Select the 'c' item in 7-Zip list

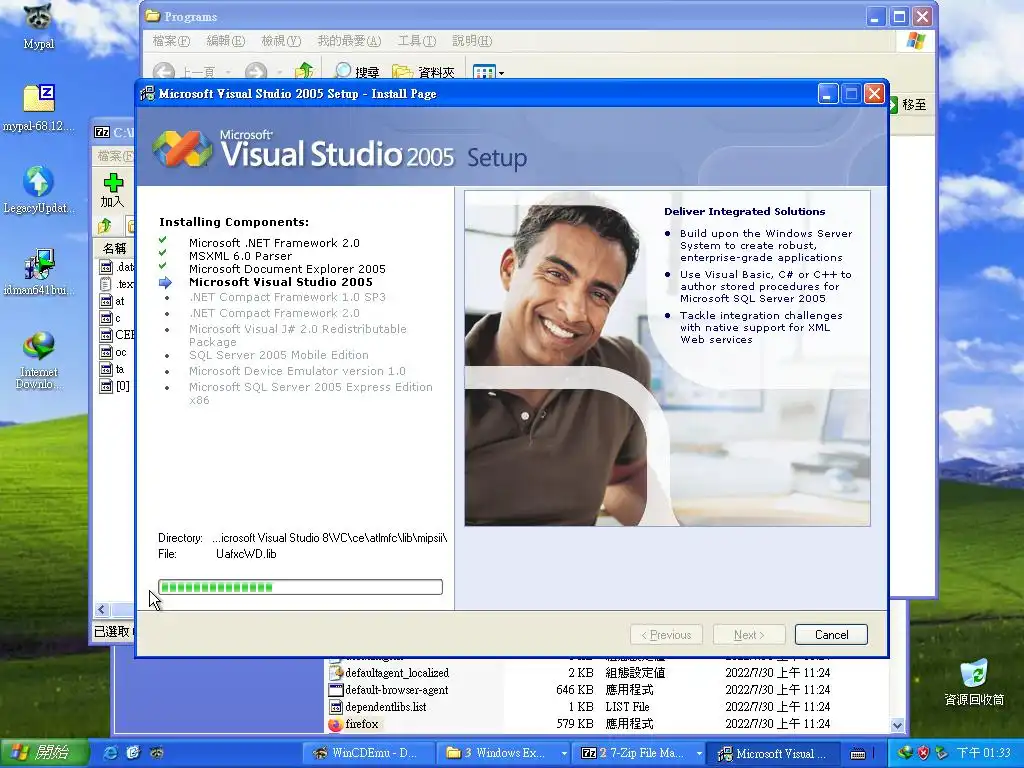[x=110, y=318]
